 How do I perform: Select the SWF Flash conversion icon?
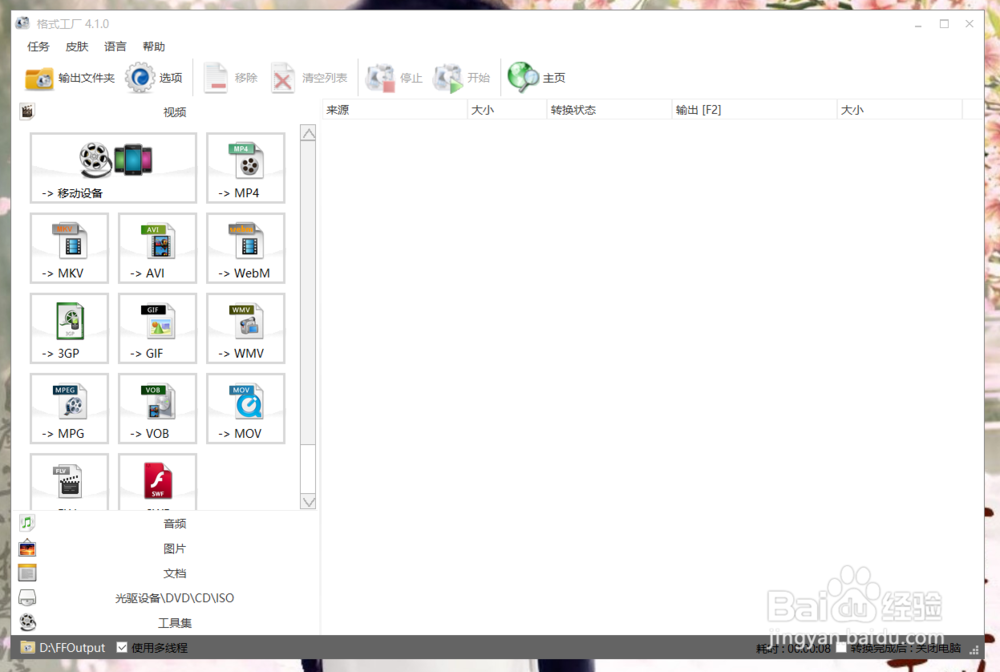158,482
